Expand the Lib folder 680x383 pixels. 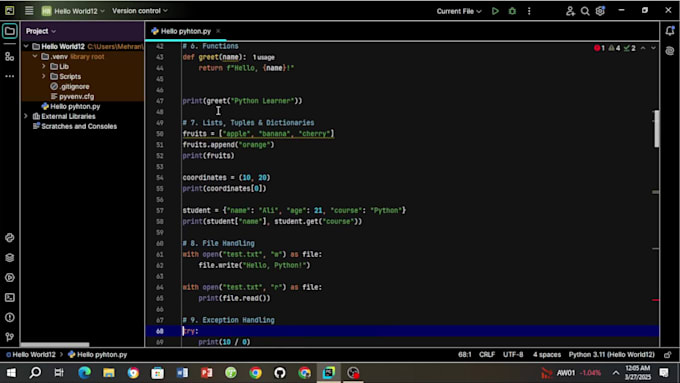tap(44, 66)
